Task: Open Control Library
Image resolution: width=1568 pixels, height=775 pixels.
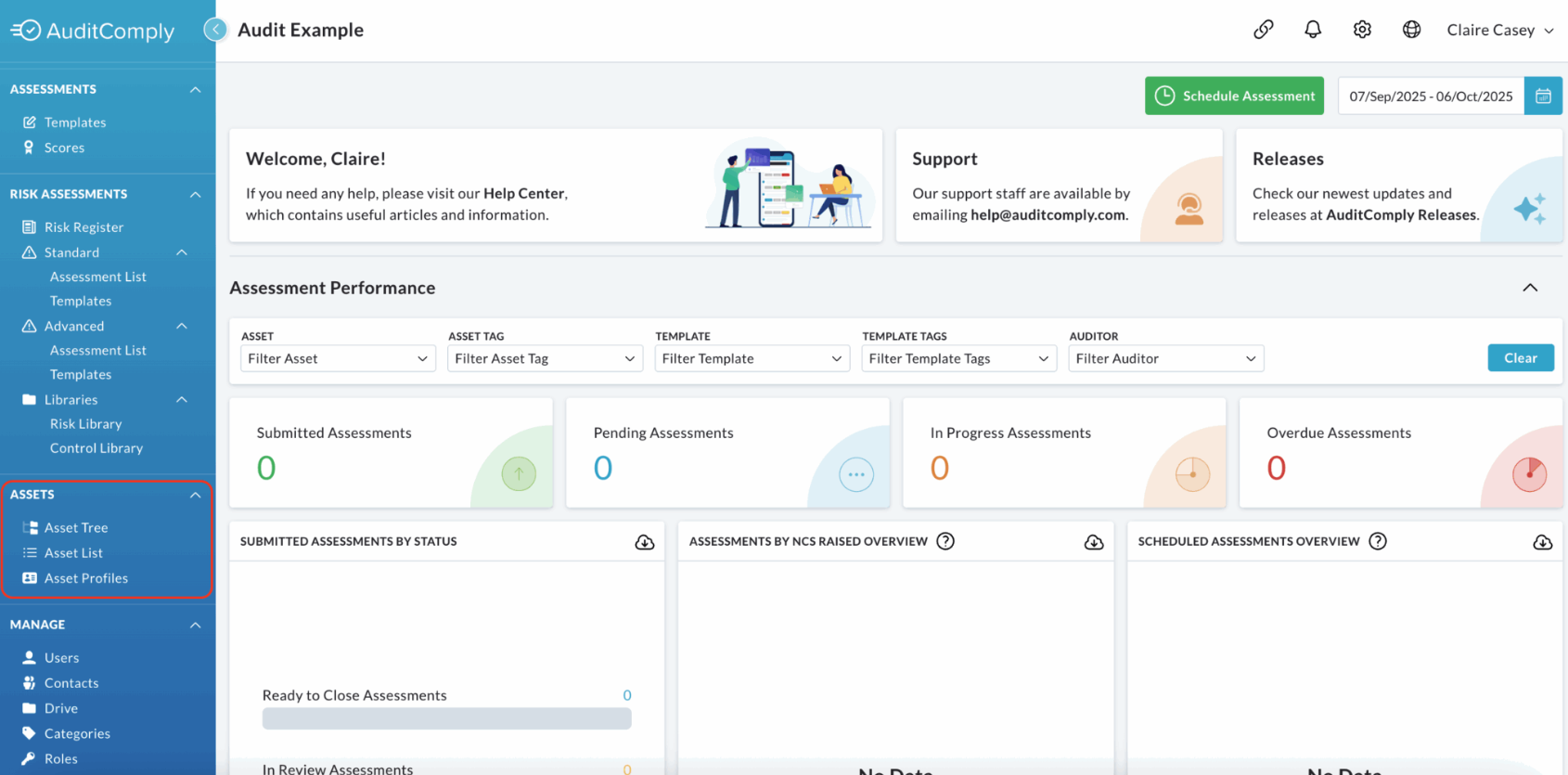Action: (96, 447)
